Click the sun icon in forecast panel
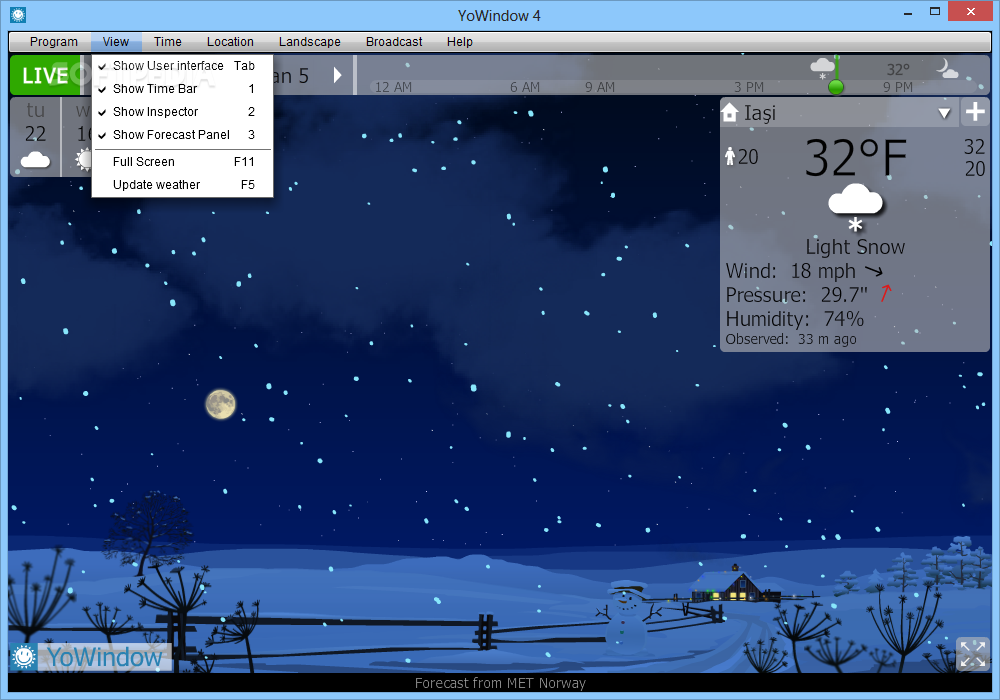 pos(84,159)
